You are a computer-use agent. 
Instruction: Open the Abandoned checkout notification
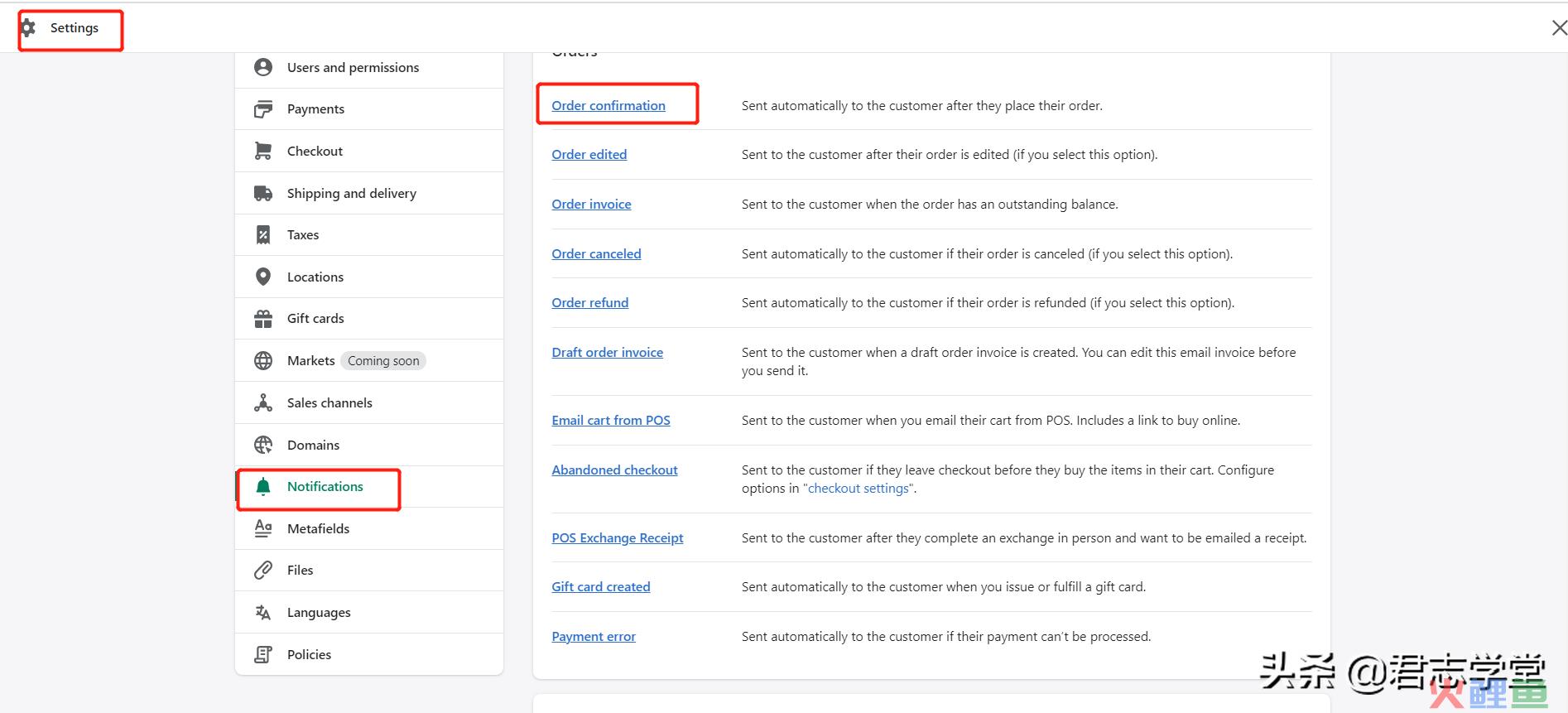[x=614, y=470]
